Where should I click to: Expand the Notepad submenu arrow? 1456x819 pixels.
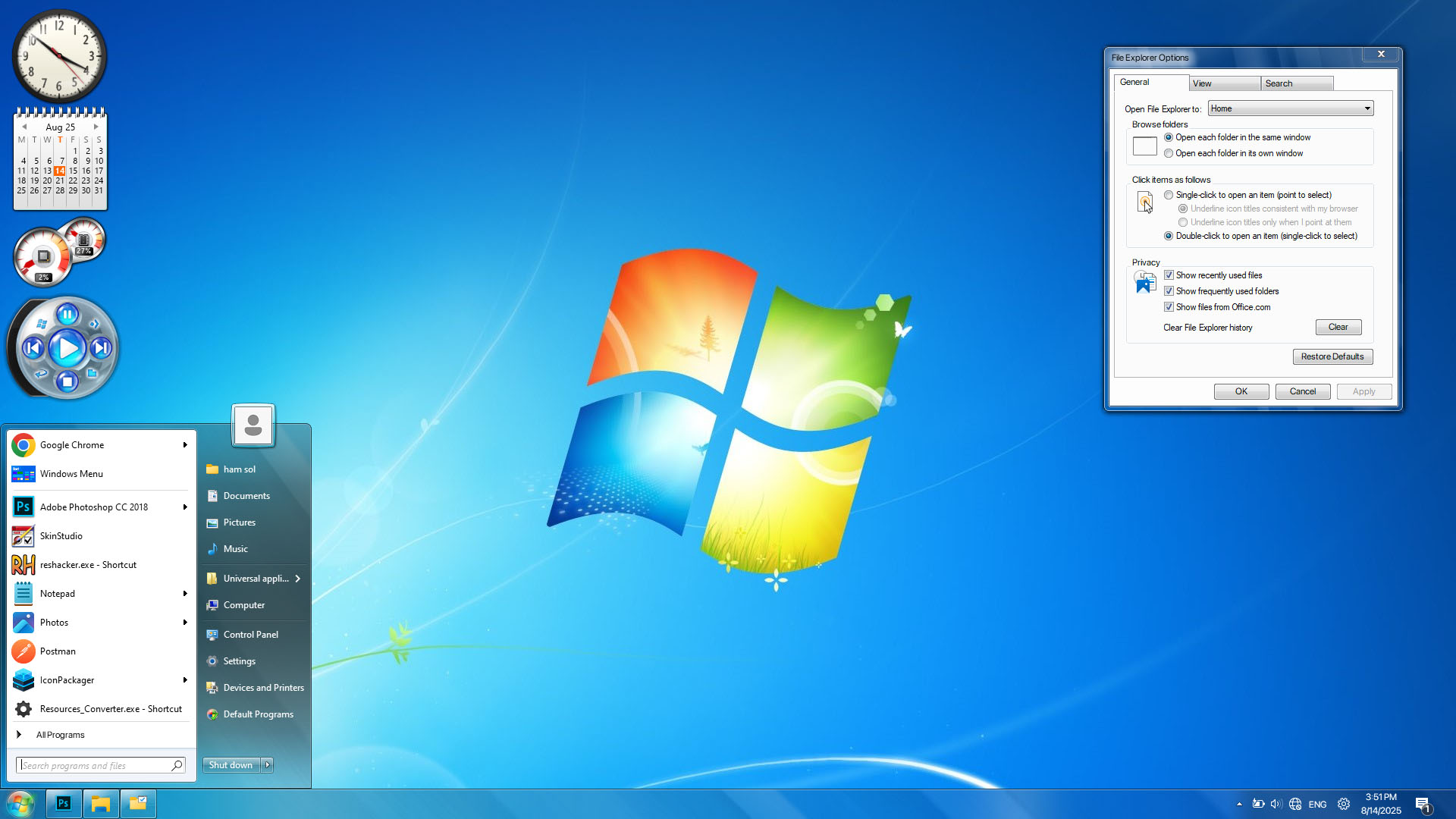185,593
